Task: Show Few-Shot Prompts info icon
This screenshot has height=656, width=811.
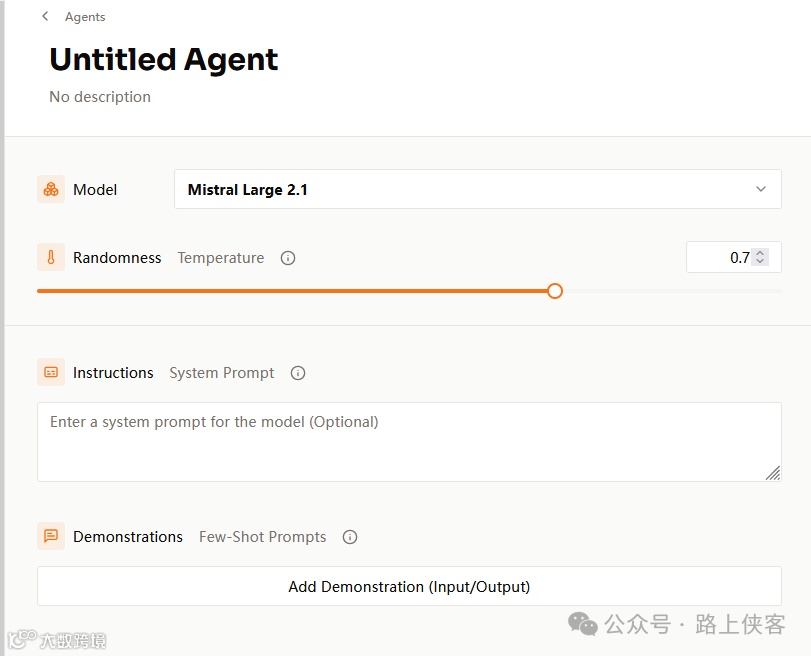Action: click(350, 537)
